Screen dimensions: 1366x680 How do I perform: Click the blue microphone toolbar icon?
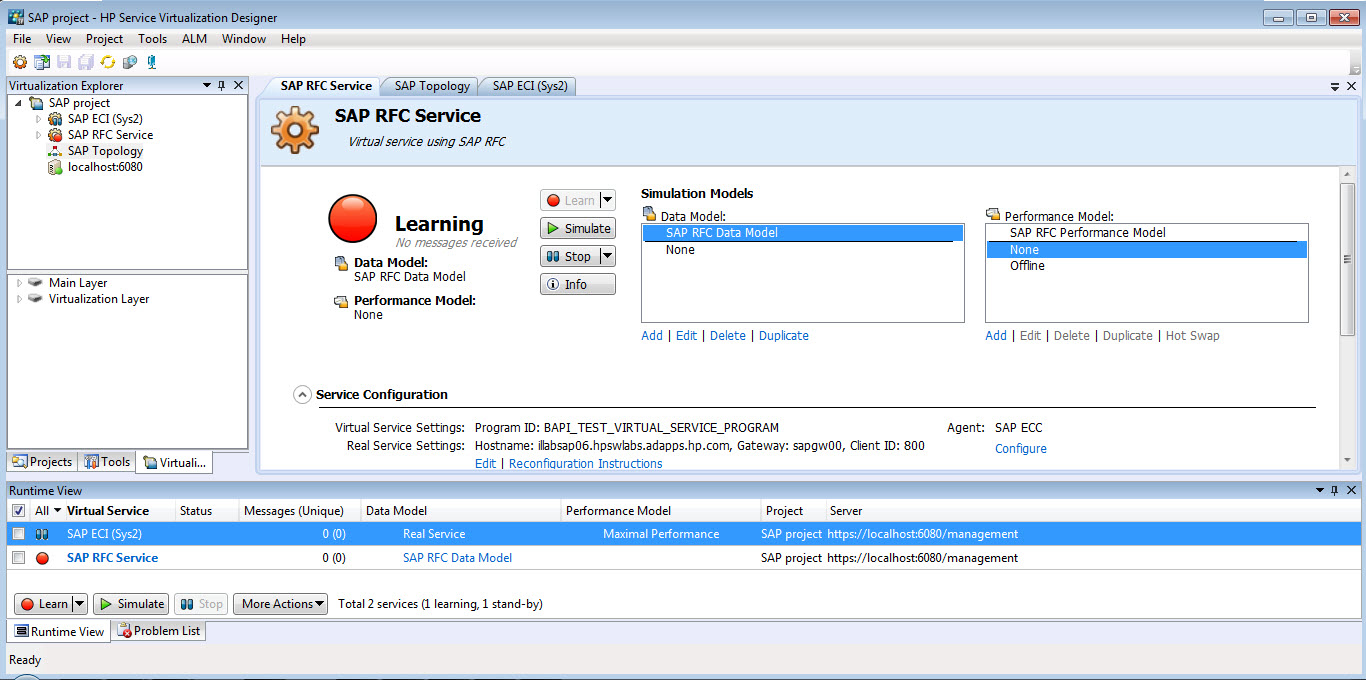pos(152,62)
